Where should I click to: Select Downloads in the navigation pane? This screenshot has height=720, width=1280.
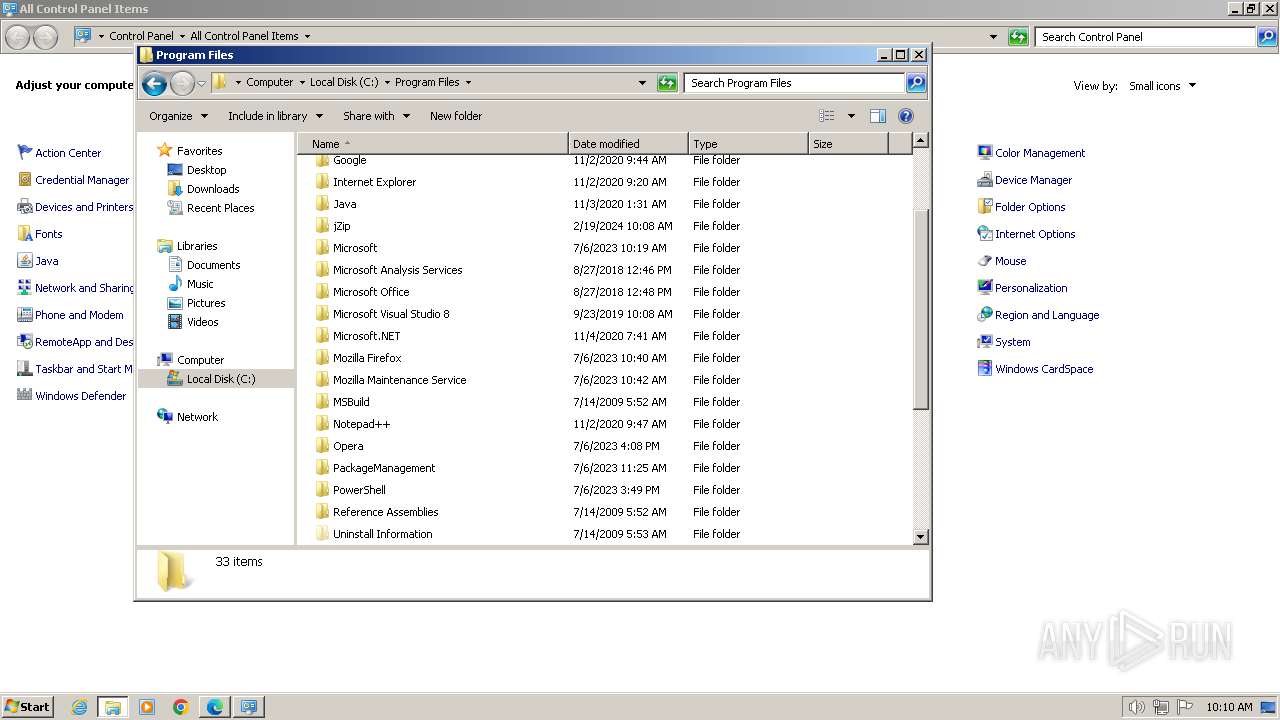(213, 189)
